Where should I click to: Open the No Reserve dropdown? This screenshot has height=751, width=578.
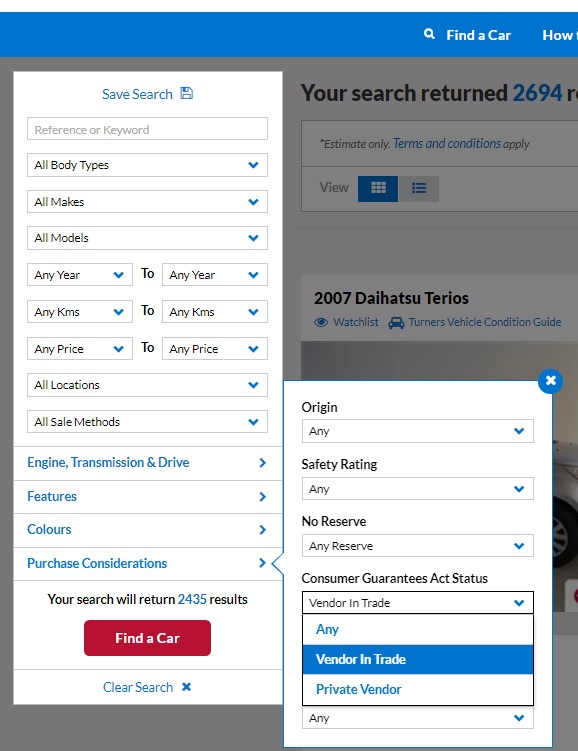[x=418, y=546]
